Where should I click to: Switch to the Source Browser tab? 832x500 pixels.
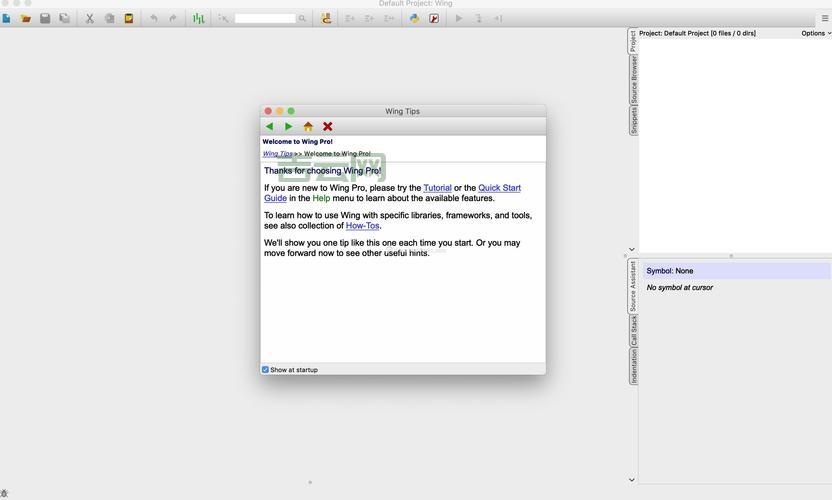[634, 80]
